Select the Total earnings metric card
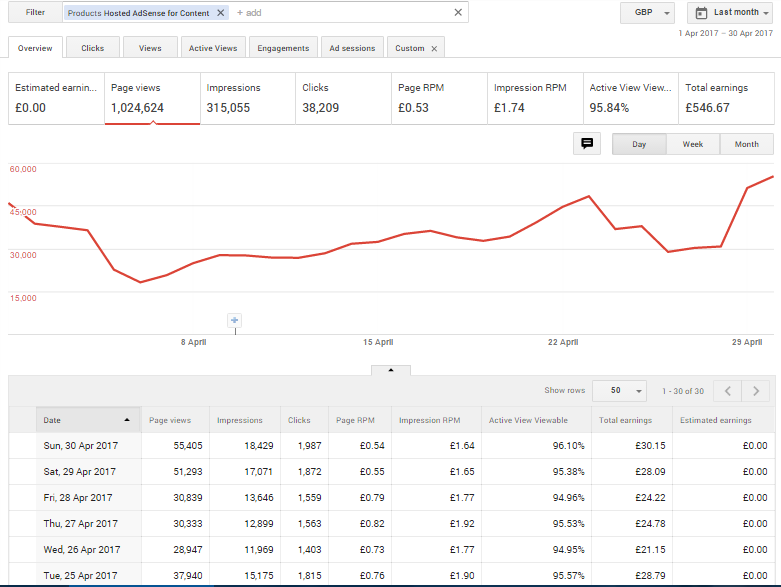The height and width of the screenshot is (587, 781). (726, 98)
